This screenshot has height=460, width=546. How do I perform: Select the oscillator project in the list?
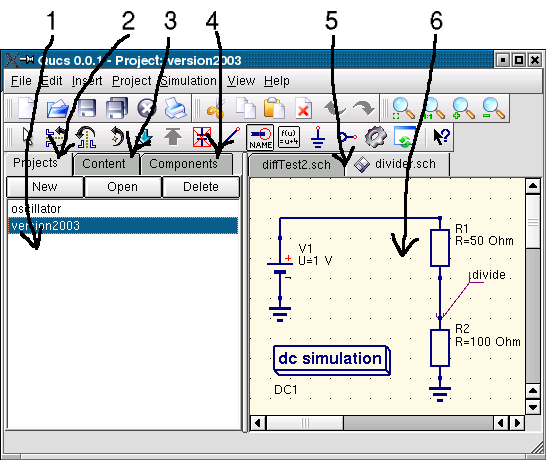coord(123,209)
